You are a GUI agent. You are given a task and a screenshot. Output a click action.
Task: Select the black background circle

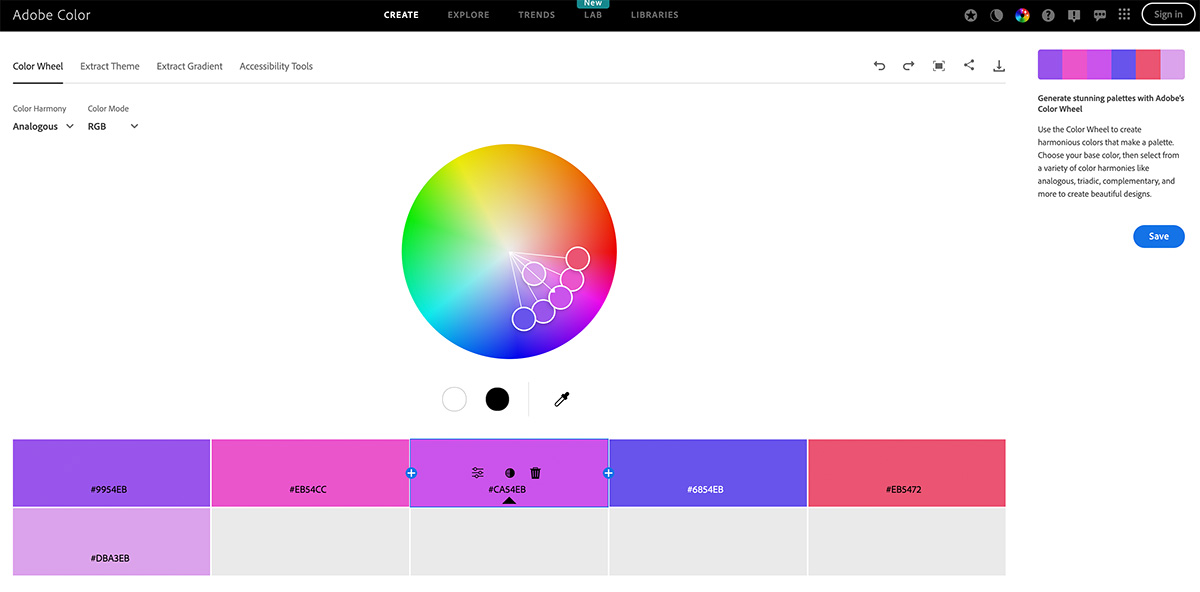(x=497, y=399)
